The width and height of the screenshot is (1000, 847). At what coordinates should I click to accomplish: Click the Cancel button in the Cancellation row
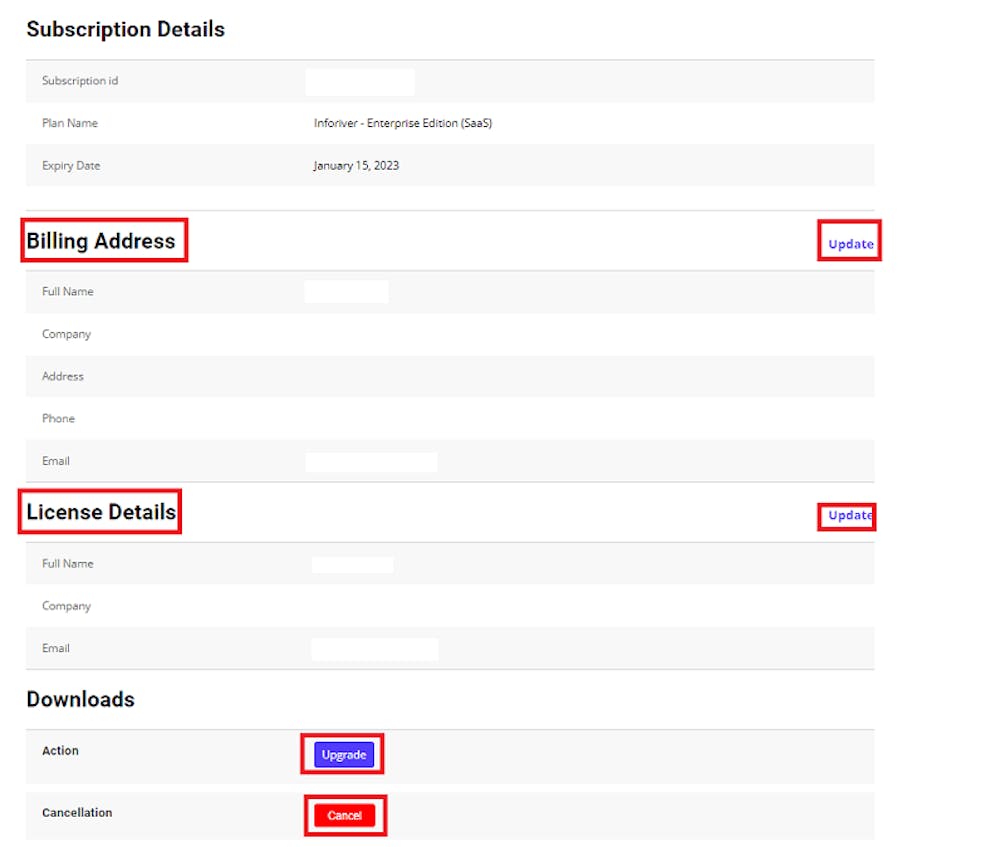(x=345, y=815)
